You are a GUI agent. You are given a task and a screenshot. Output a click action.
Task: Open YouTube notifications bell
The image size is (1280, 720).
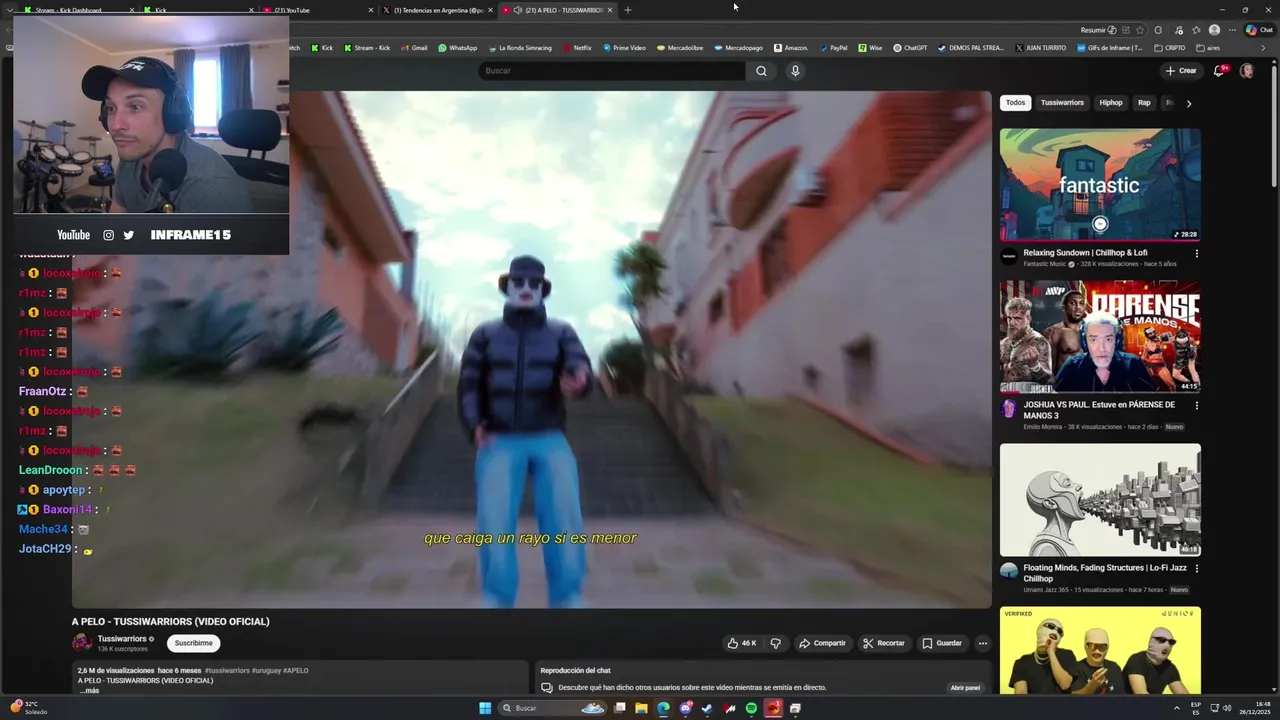[x=1219, y=71]
